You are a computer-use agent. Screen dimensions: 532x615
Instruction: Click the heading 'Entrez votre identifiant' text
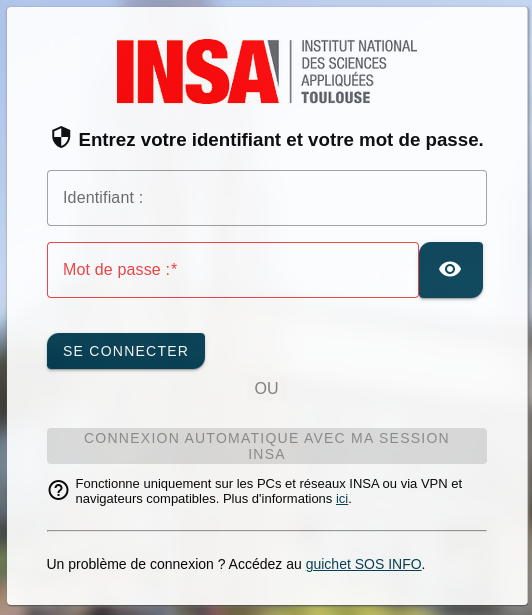tap(281, 140)
